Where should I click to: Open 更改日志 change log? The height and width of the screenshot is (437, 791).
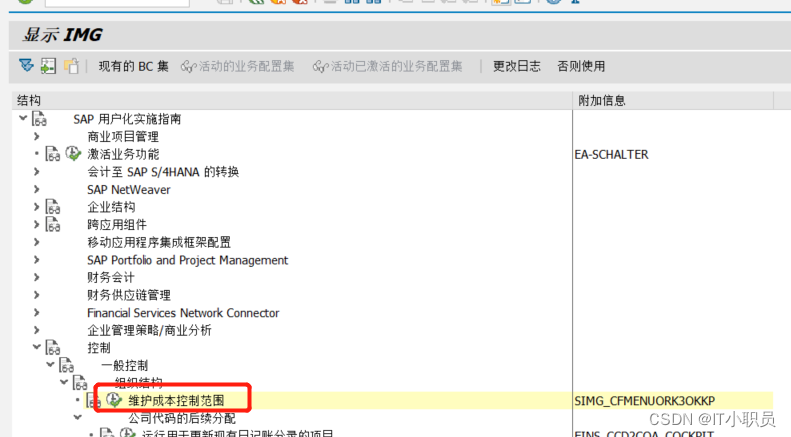tap(517, 66)
